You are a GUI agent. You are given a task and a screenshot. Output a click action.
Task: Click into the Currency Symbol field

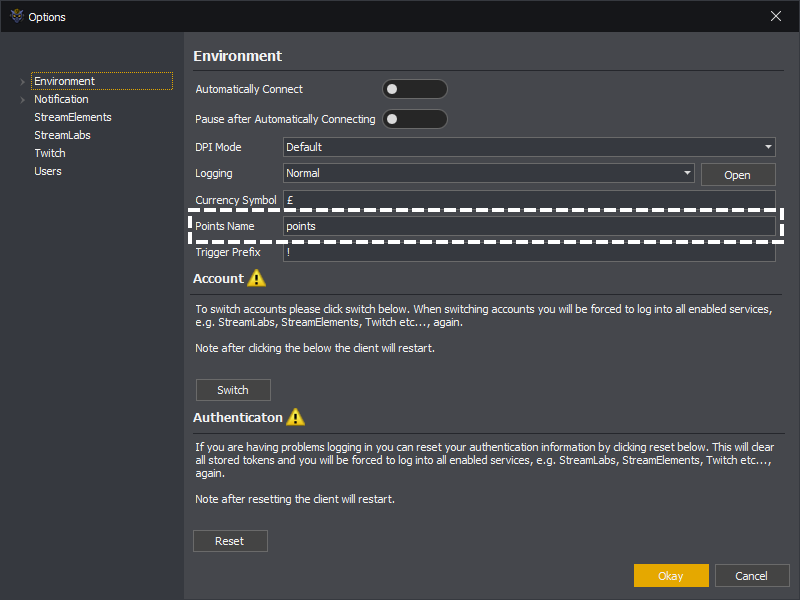coord(529,199)
